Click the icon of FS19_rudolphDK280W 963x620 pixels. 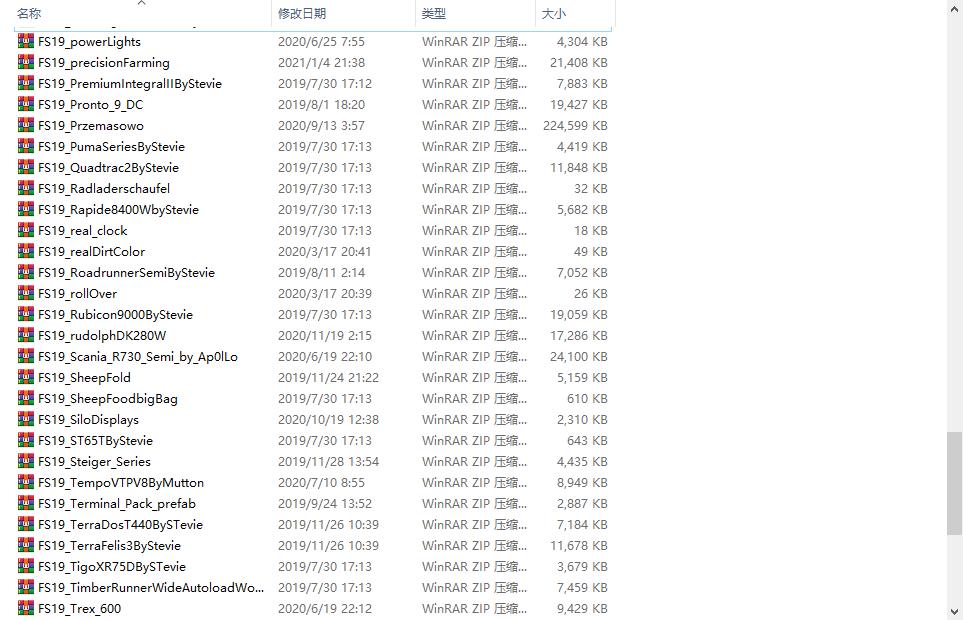coord(26,335)
